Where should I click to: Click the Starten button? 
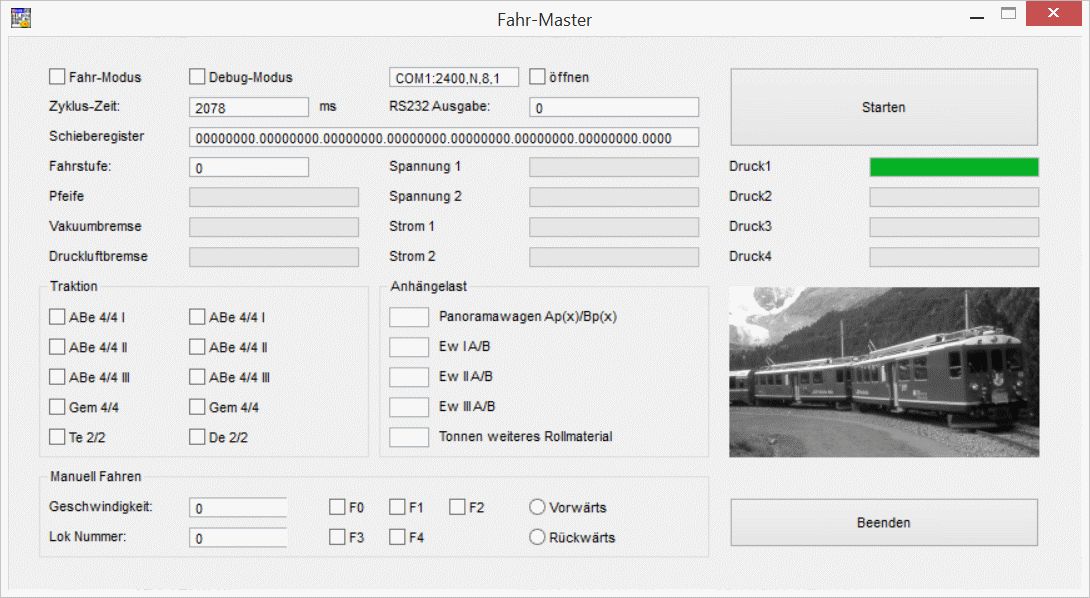coord(884,107)
